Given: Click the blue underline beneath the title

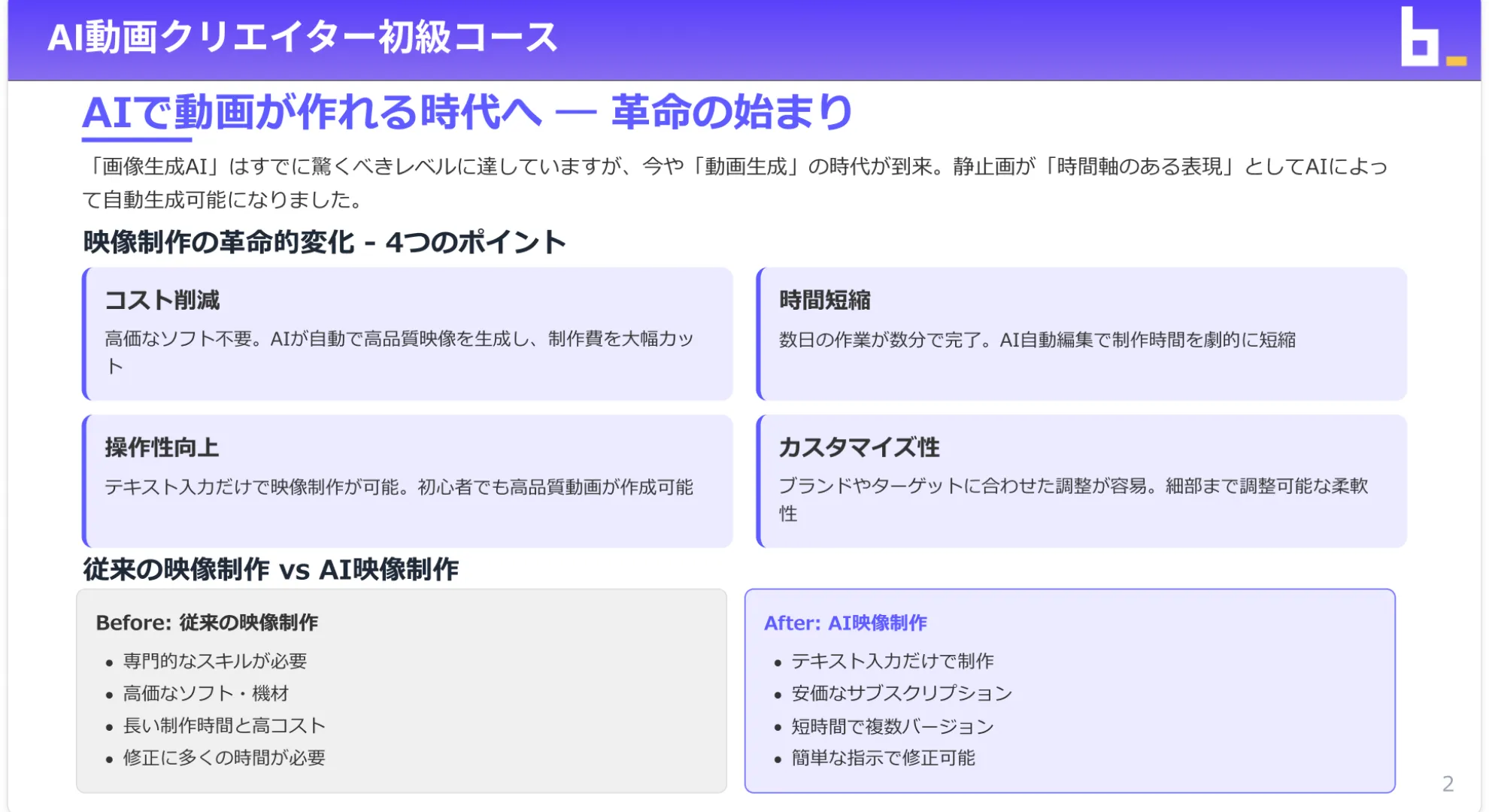Looking at the screenshot, I should (x=135, y=139).
